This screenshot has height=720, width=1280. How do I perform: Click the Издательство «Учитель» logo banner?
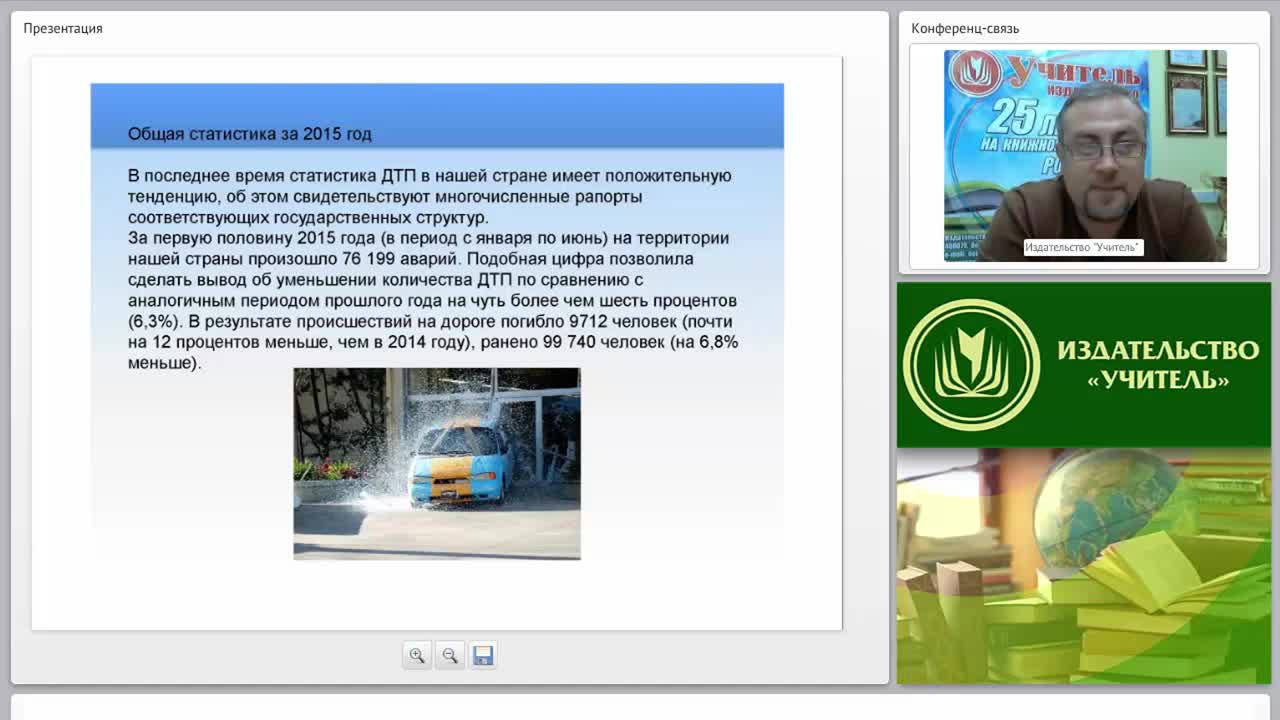(1084, 365)
